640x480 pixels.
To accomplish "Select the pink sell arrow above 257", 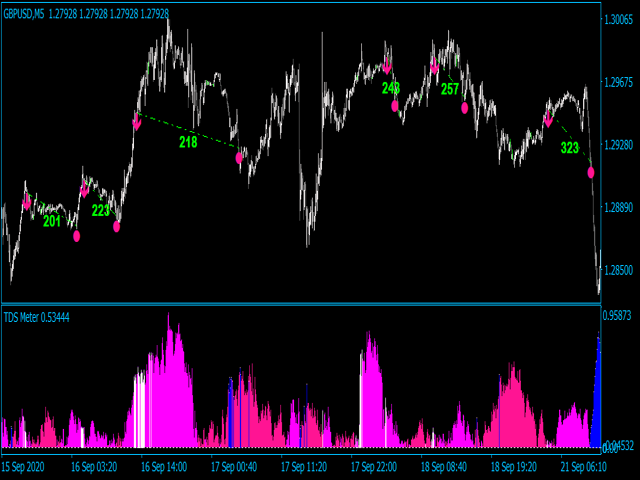I will click(434, 67).
